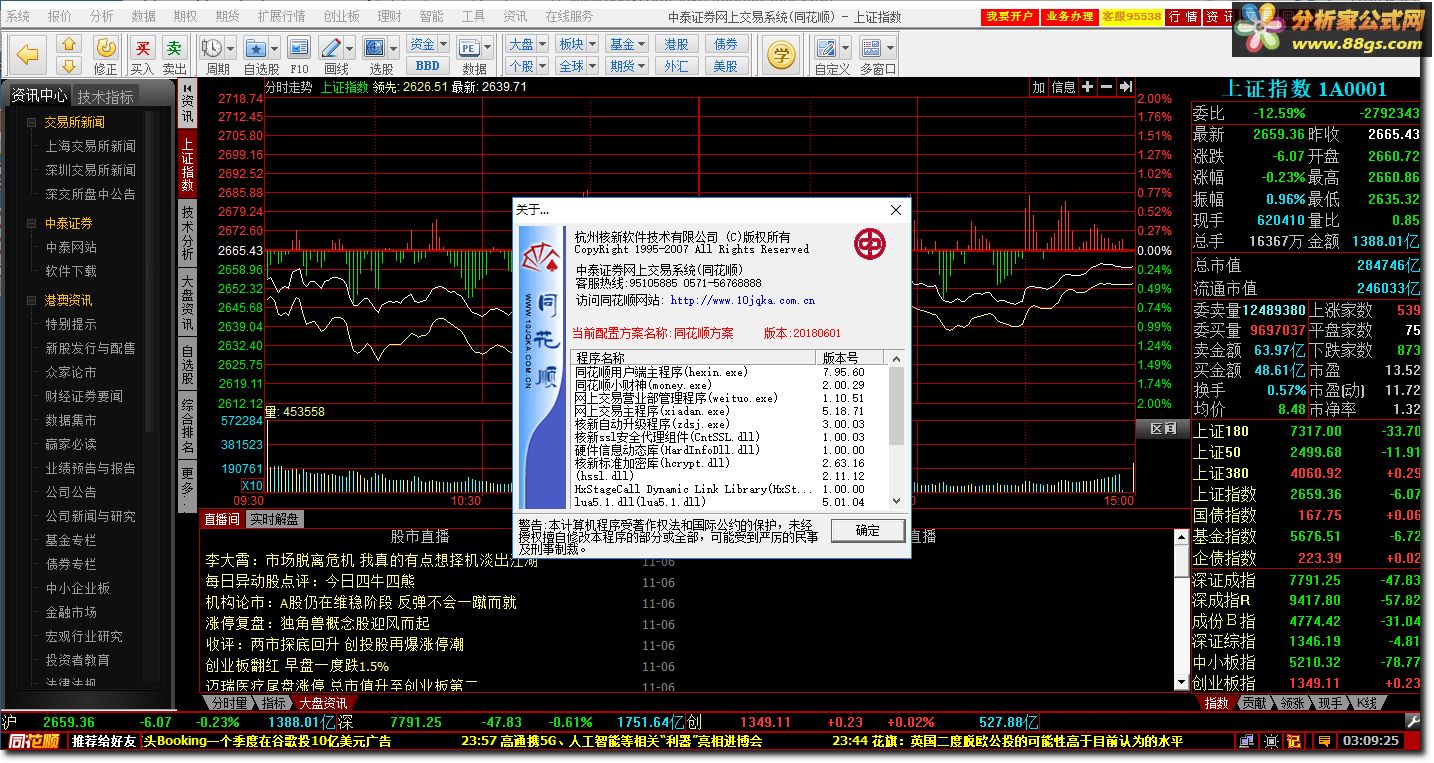
Task: Open the 扩展行情 menu
Action: point(281,17)
